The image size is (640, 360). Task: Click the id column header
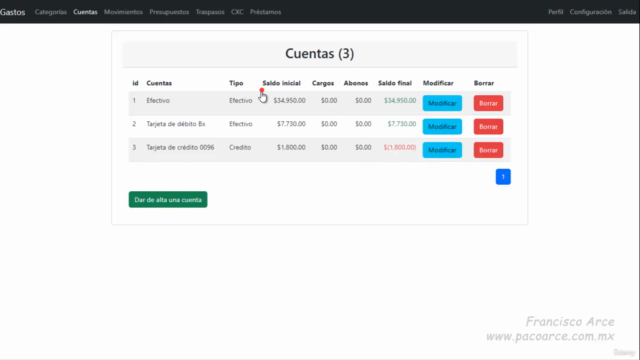point(135,83)
